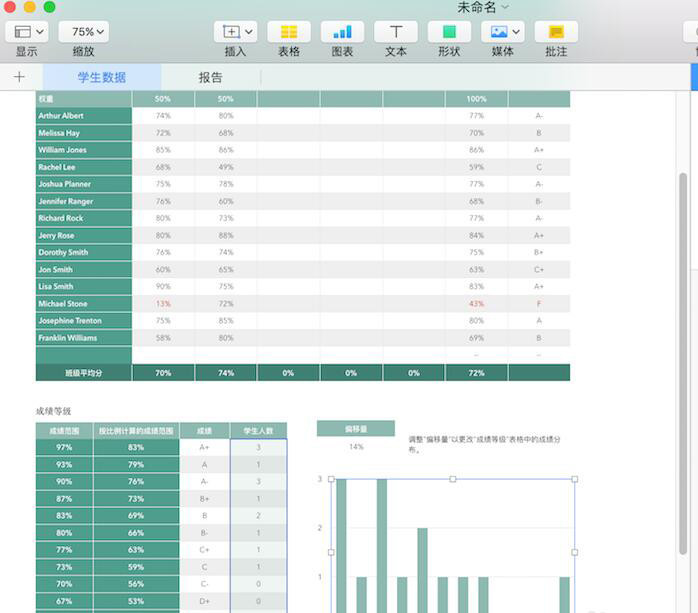
Task: Click the 按比例计算的成绩范围 column header
Action: [x=136, y=431]
